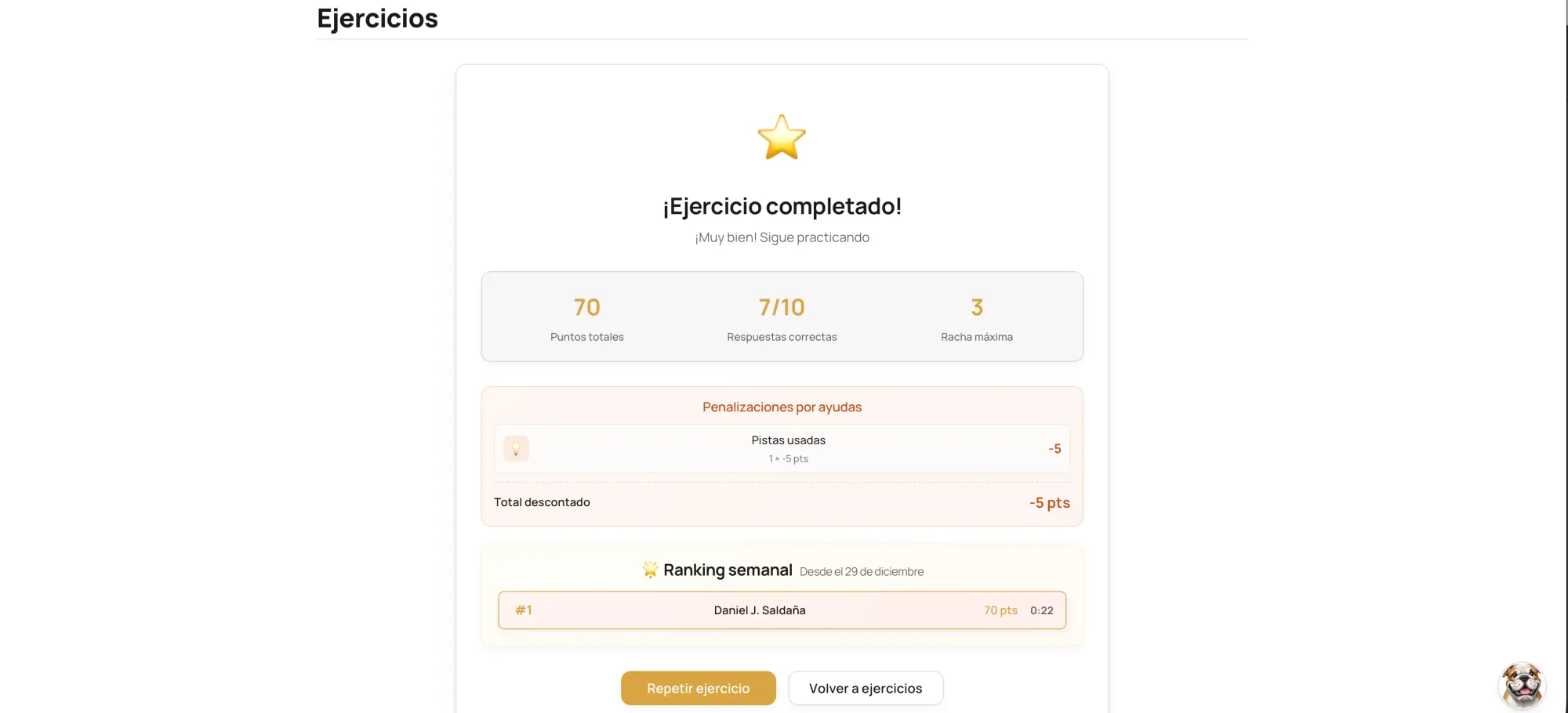Click the 70 pts score in ranking

(x=1000, y=610)
